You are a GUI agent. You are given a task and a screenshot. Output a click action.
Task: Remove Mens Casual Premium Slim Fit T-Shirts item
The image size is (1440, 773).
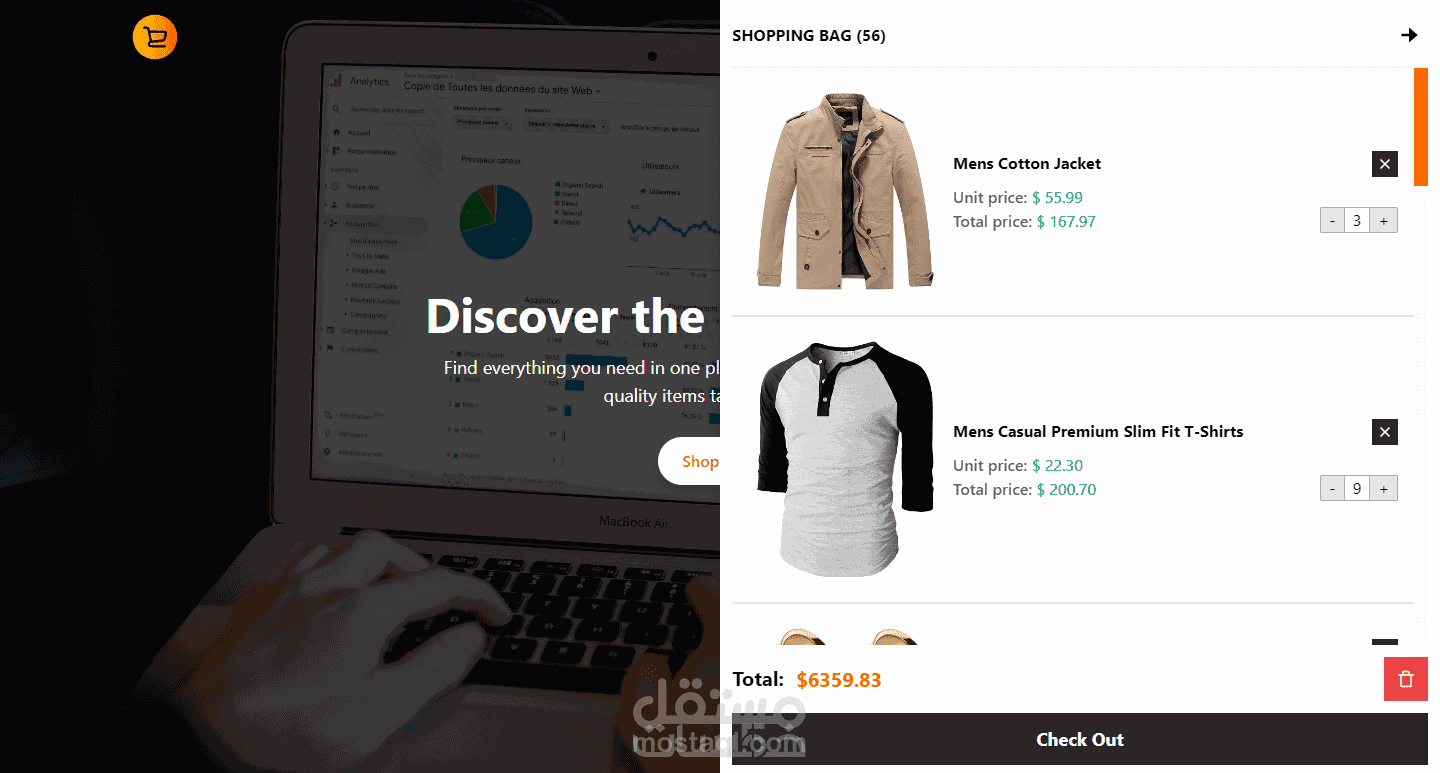1385,432
